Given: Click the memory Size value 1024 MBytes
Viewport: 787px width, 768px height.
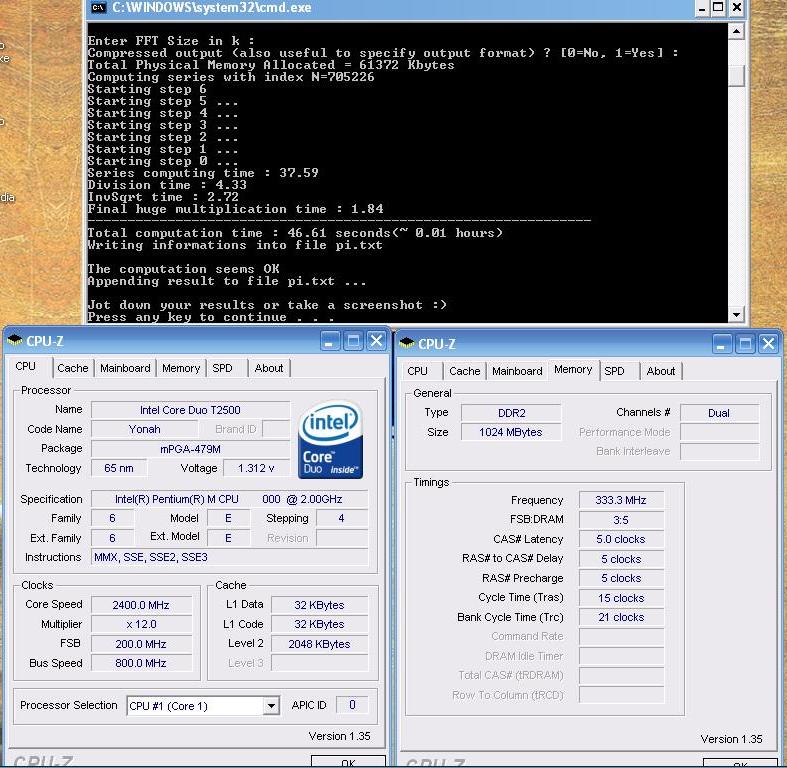Looking at the screenshot, I should 511,432.
